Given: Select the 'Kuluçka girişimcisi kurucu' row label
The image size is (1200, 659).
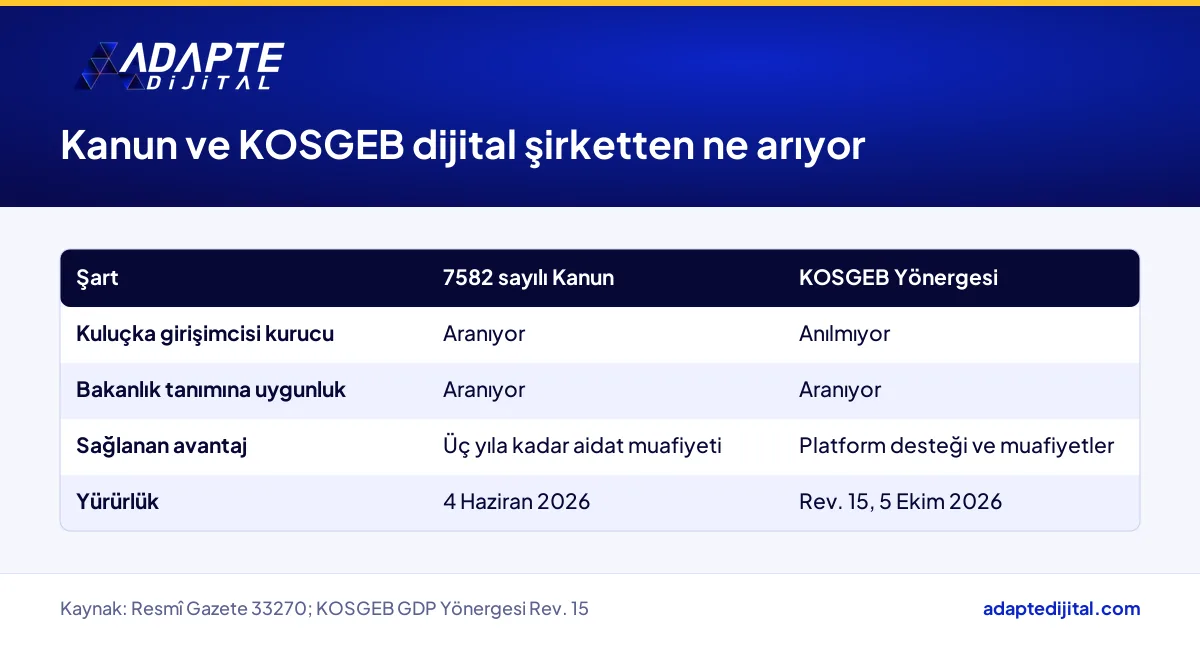Looking at the screenshot, I should pyautogui.click(x=205, y=334).
